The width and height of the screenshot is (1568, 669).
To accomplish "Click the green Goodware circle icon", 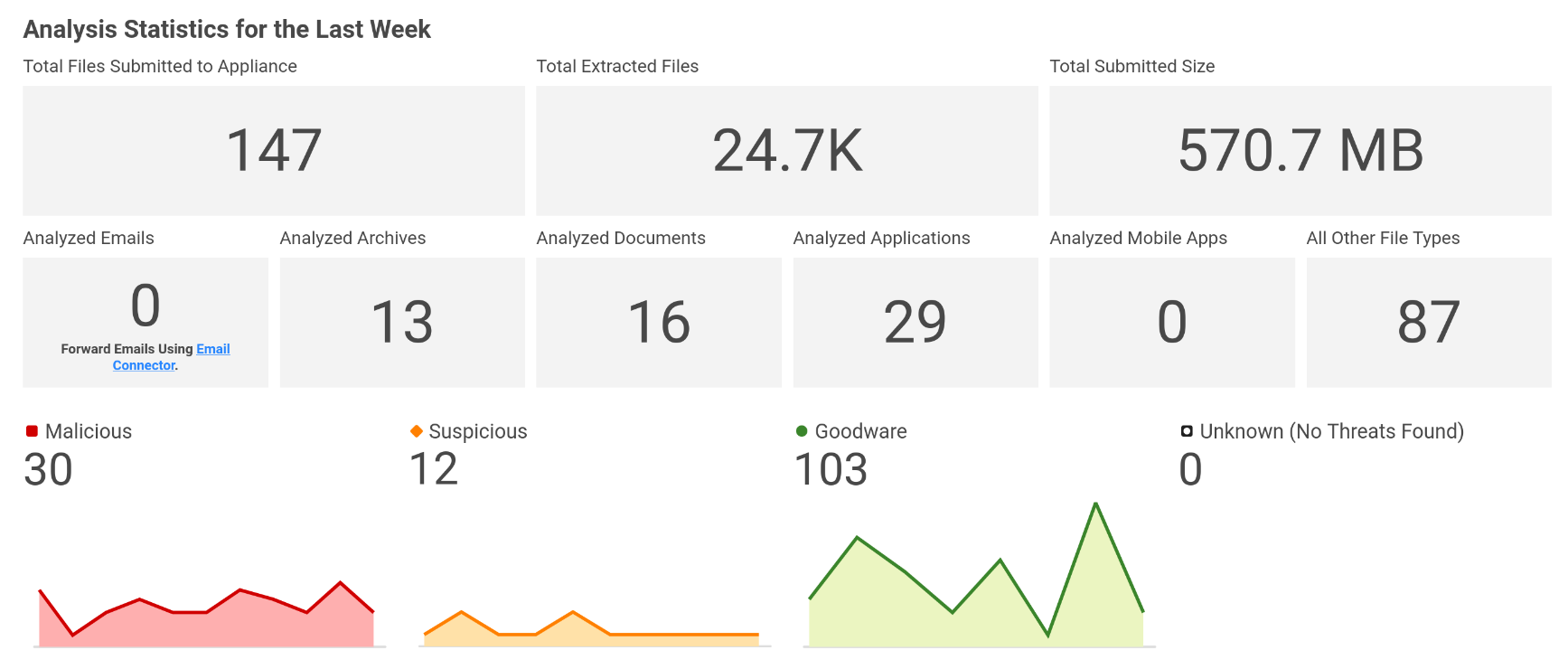I will 802,431.
